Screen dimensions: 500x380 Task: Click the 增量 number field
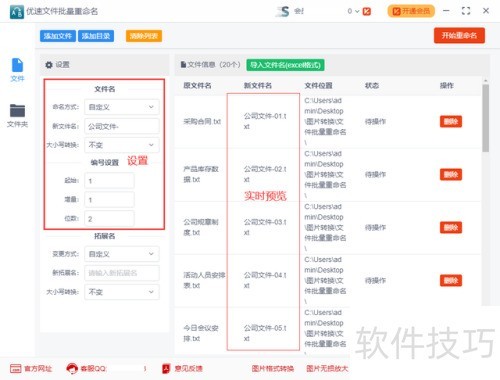click(x=109, y=200)
